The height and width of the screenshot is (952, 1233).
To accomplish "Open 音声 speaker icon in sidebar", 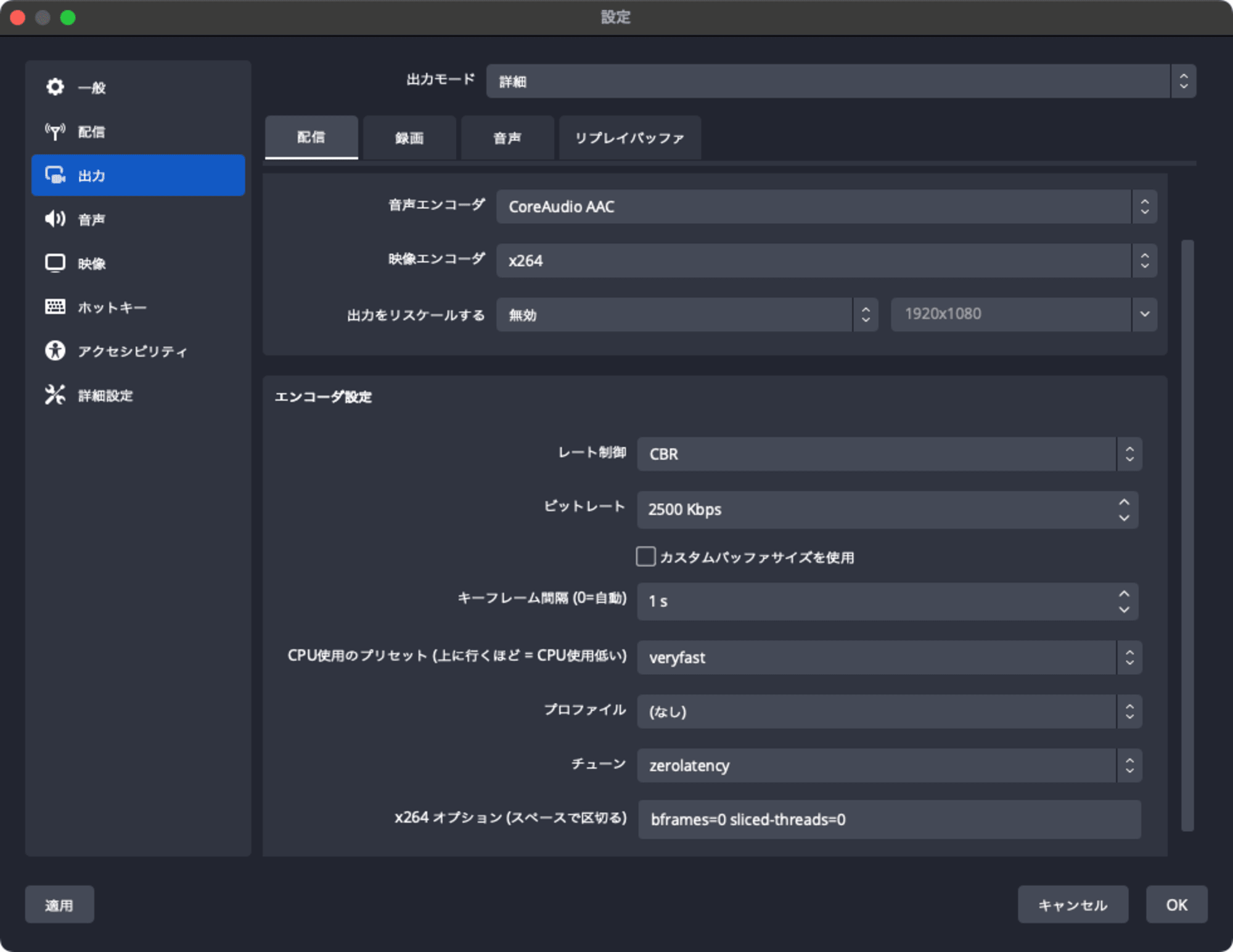I will 55,219.
